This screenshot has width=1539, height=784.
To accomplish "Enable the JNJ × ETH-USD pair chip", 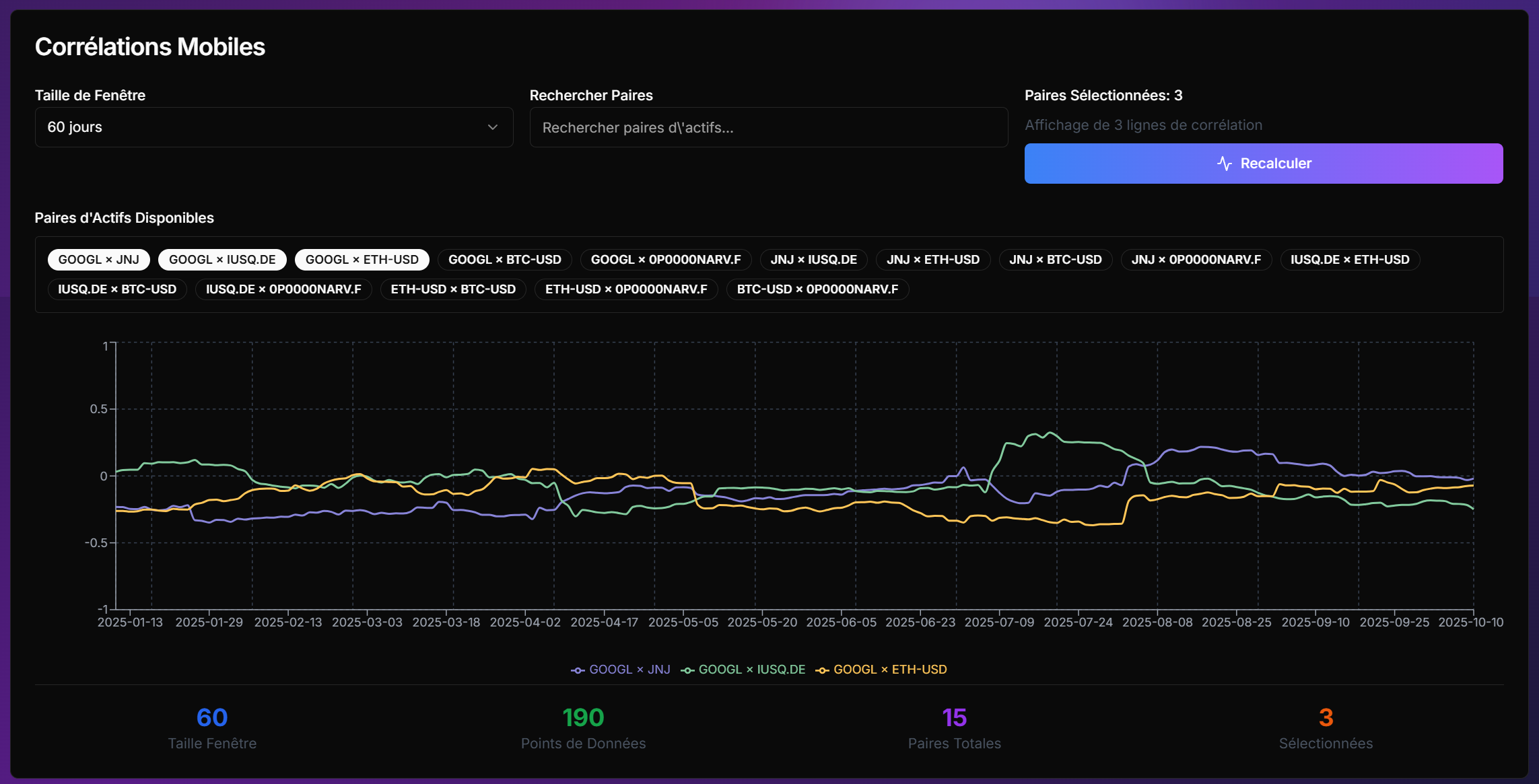I will pos(932,260).
